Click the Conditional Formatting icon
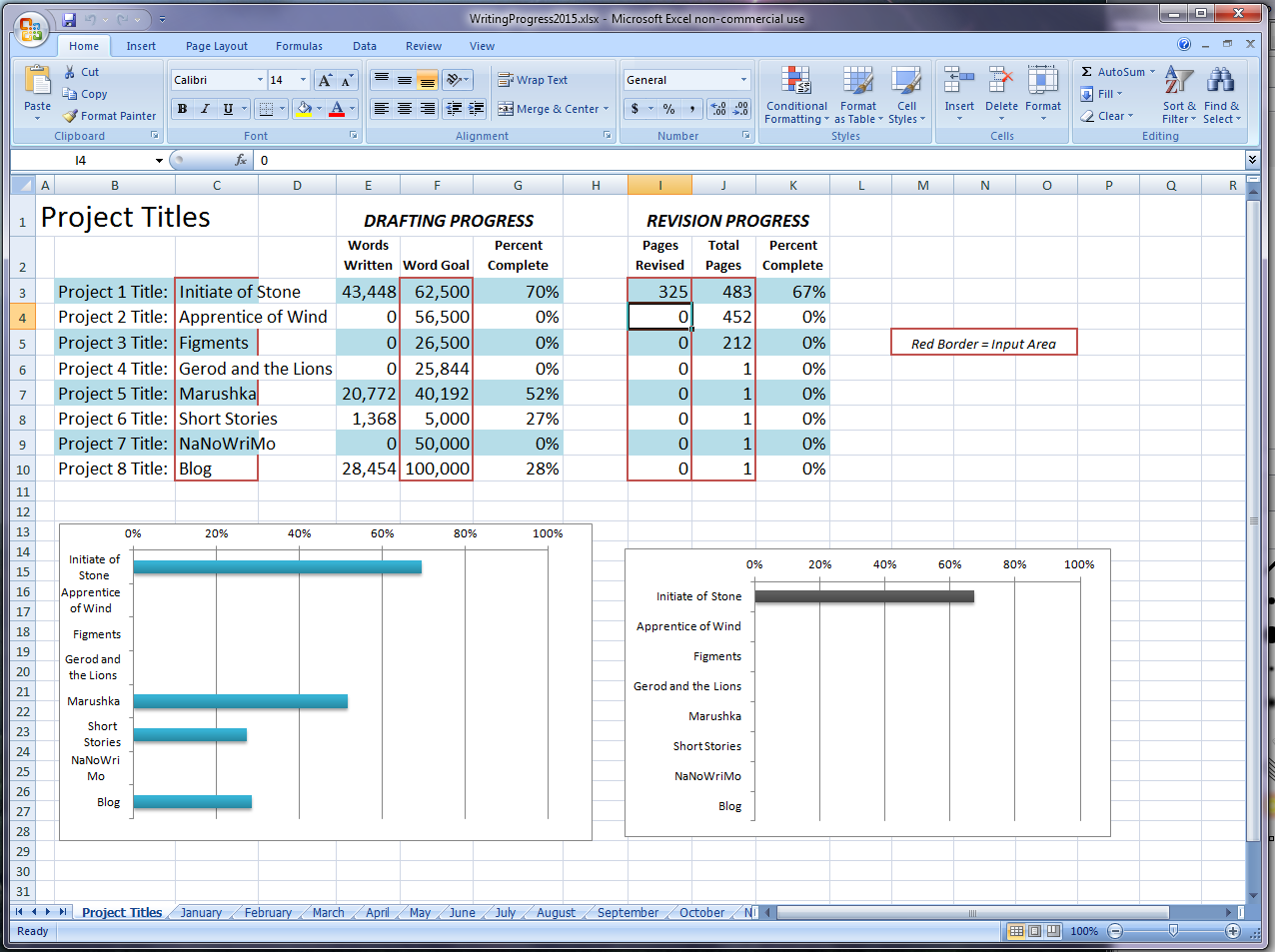The image size is (1275, 952). tap(796, 81)
